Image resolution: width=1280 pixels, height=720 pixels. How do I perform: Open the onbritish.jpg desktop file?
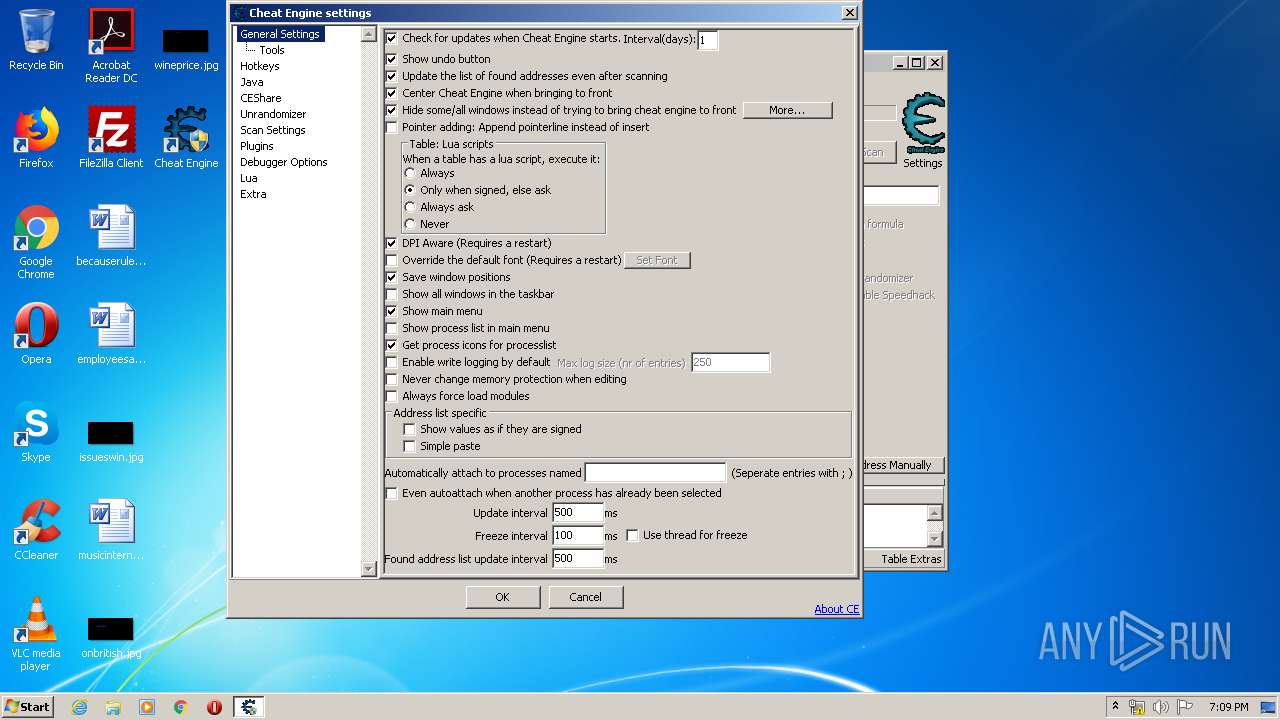[111, 636]
